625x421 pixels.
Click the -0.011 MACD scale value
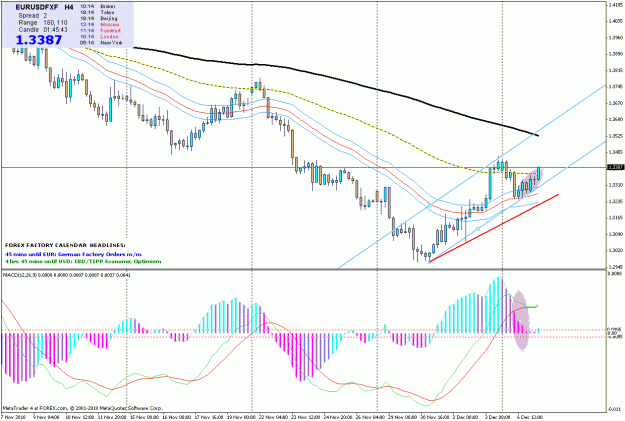click(x=614, y=409)
